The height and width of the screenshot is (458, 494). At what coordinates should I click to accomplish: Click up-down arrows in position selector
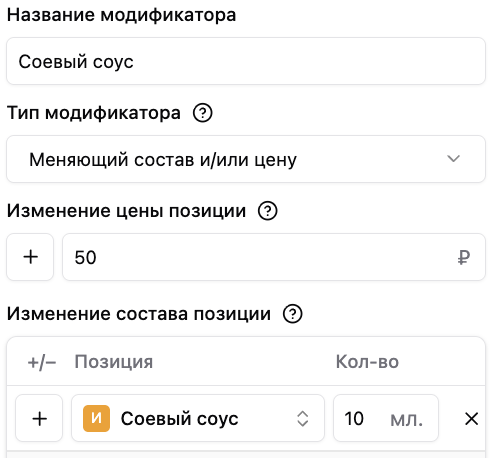(302, 419)
